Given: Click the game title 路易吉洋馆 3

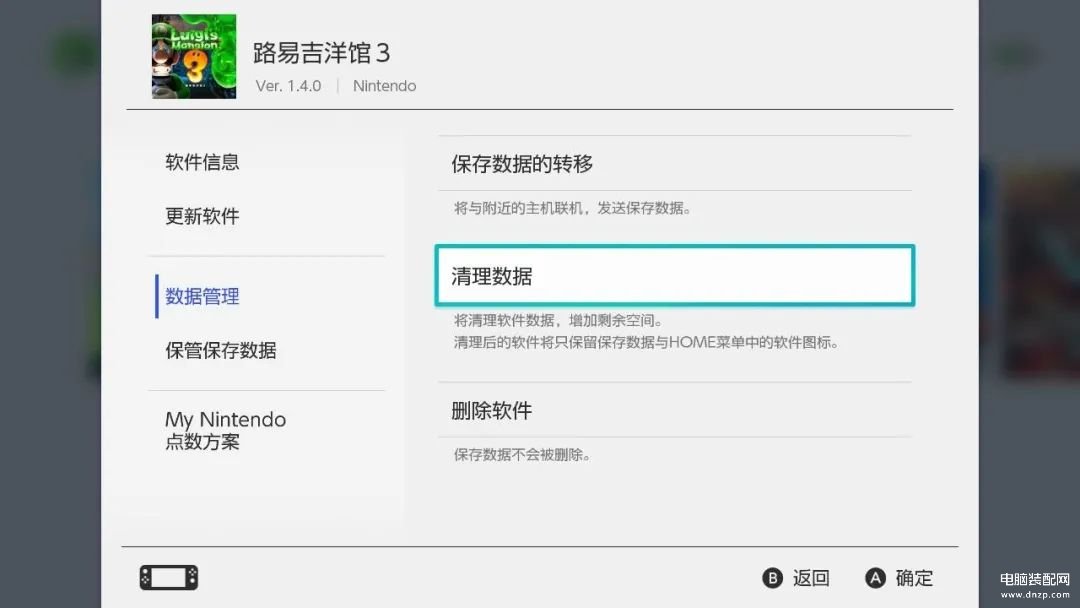Looking at the screenshot, I should coord(321,53).
